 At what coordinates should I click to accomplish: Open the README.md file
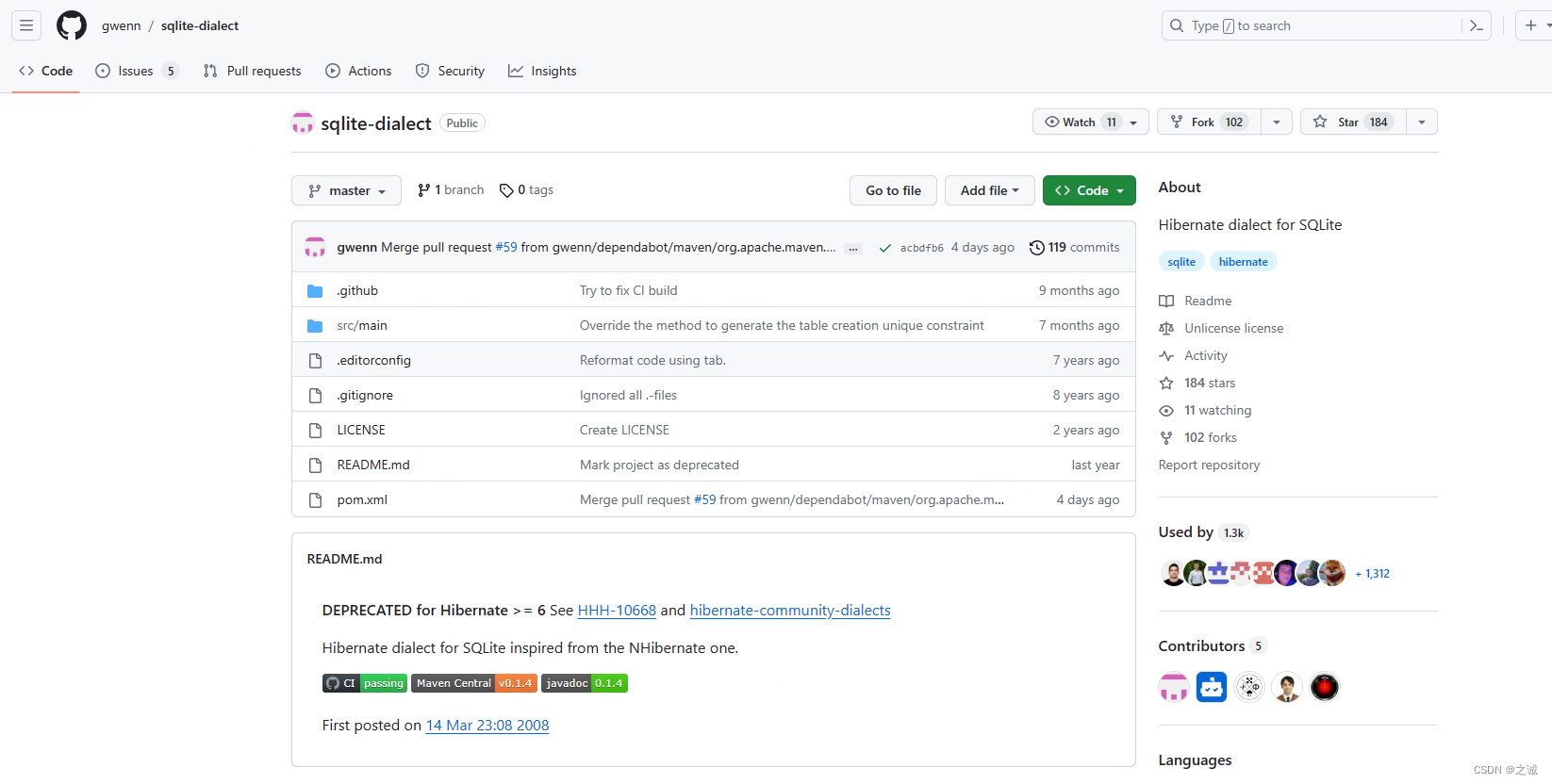373,465
